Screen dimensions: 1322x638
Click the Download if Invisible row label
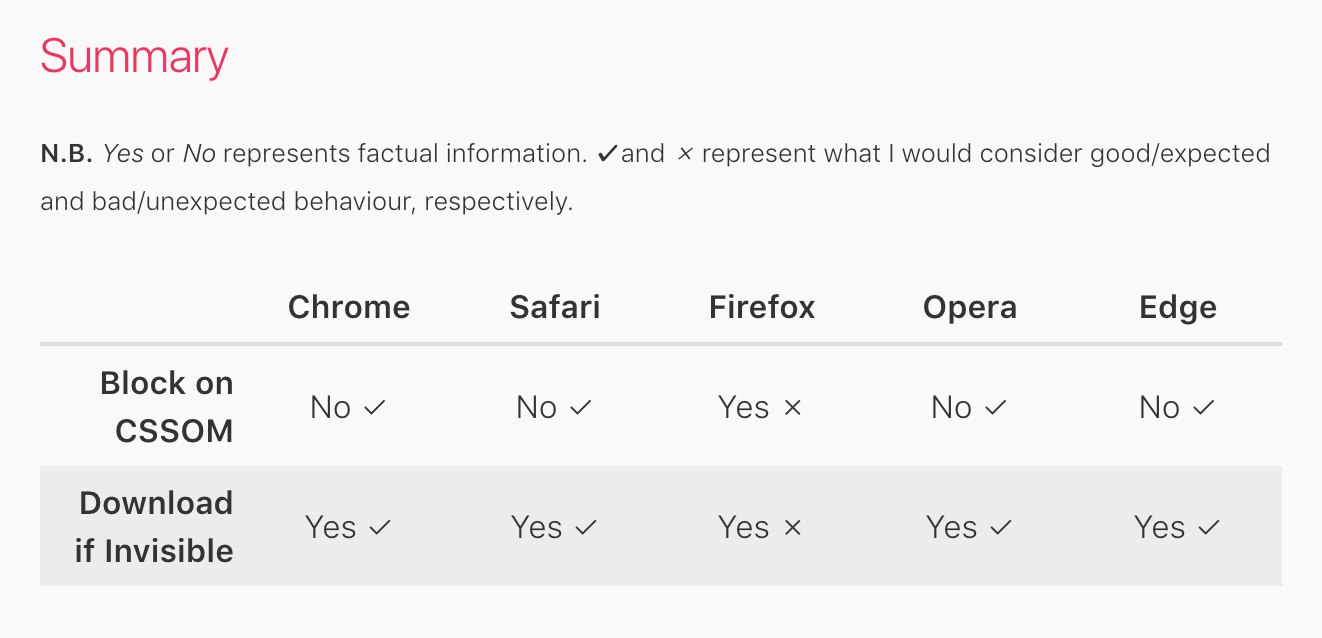point(154,527)
